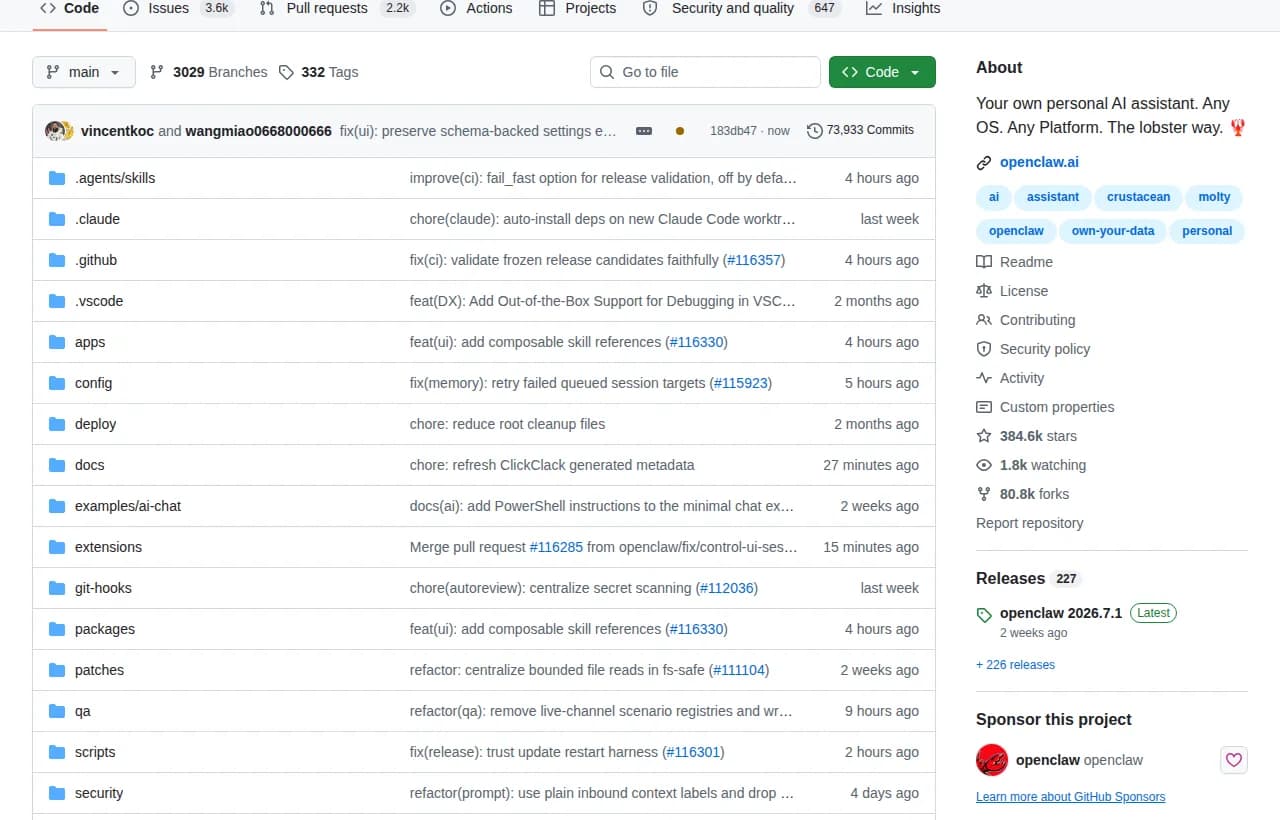View the 1.8k watching link
The image size is (1280, 820).
1031,465
